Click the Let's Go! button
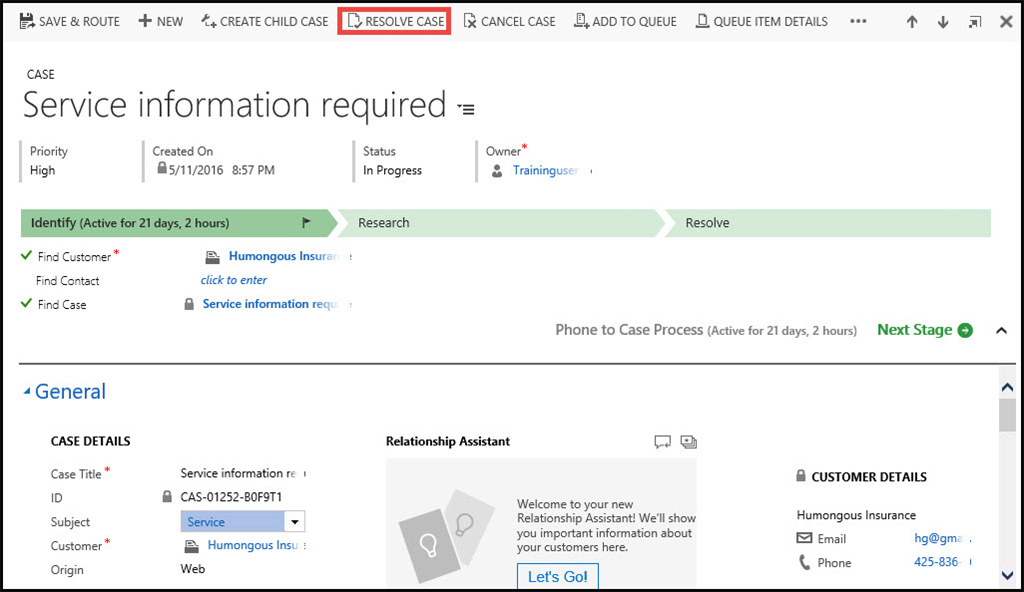 pyautogui.click(x=557, y=577)
